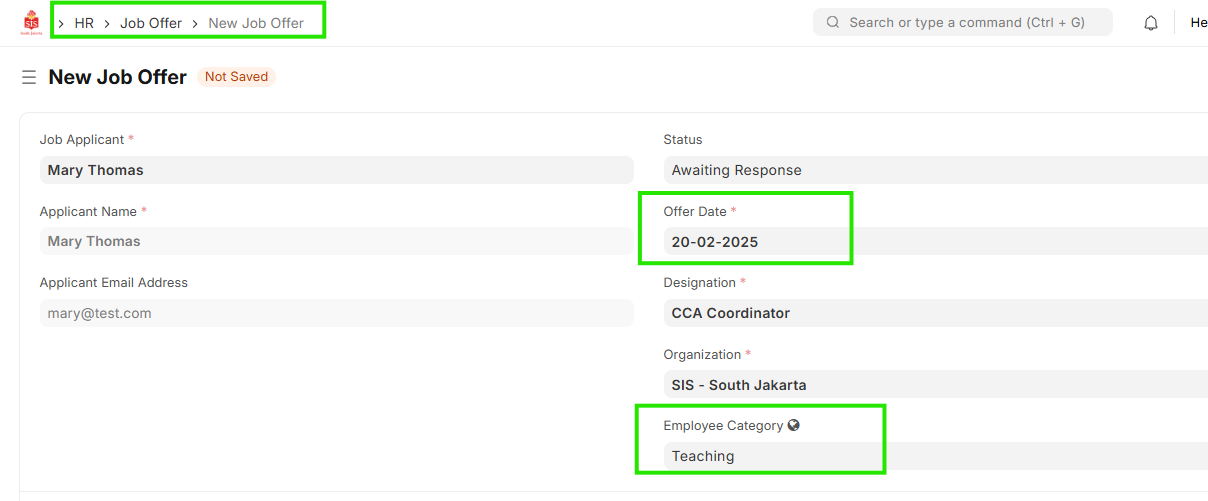Click the New Job Offer page title
Viewport: 1208px width, 501px height.
coord(117,77)
